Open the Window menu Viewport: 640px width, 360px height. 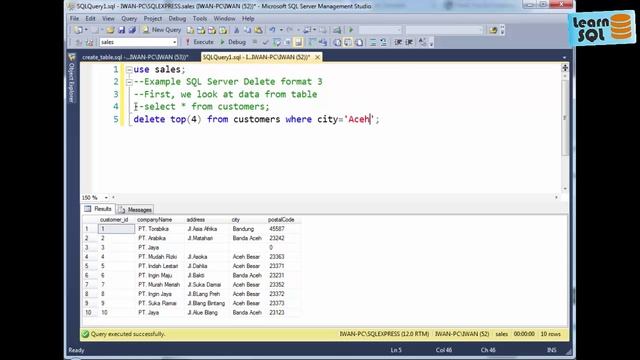click(224, 19)
